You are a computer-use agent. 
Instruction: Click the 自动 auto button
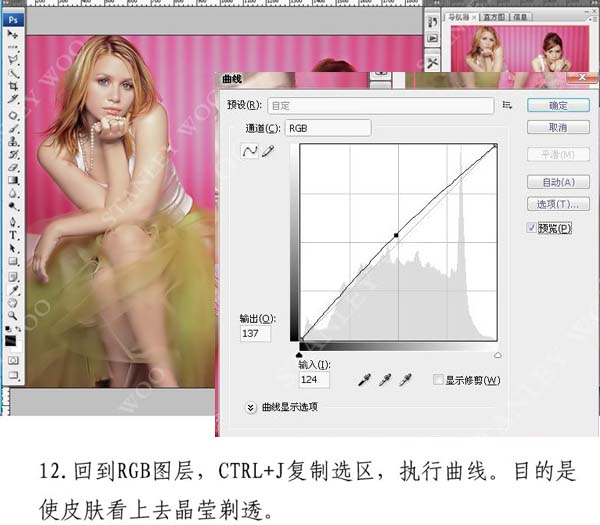558,182
